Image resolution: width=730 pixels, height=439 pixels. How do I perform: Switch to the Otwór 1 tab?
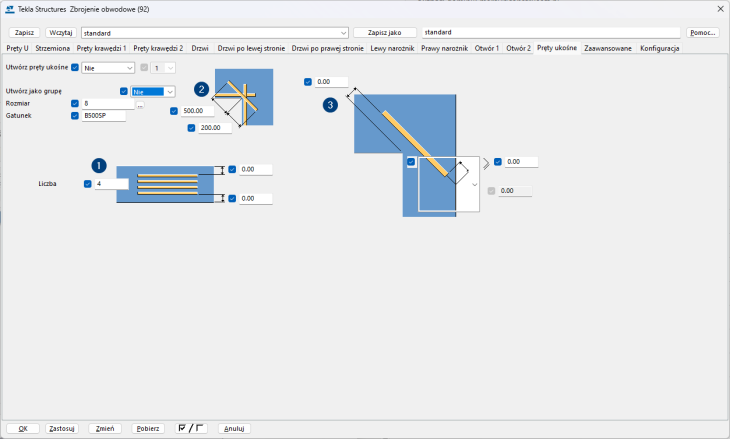pyautogui.click(x=487, y=48)
